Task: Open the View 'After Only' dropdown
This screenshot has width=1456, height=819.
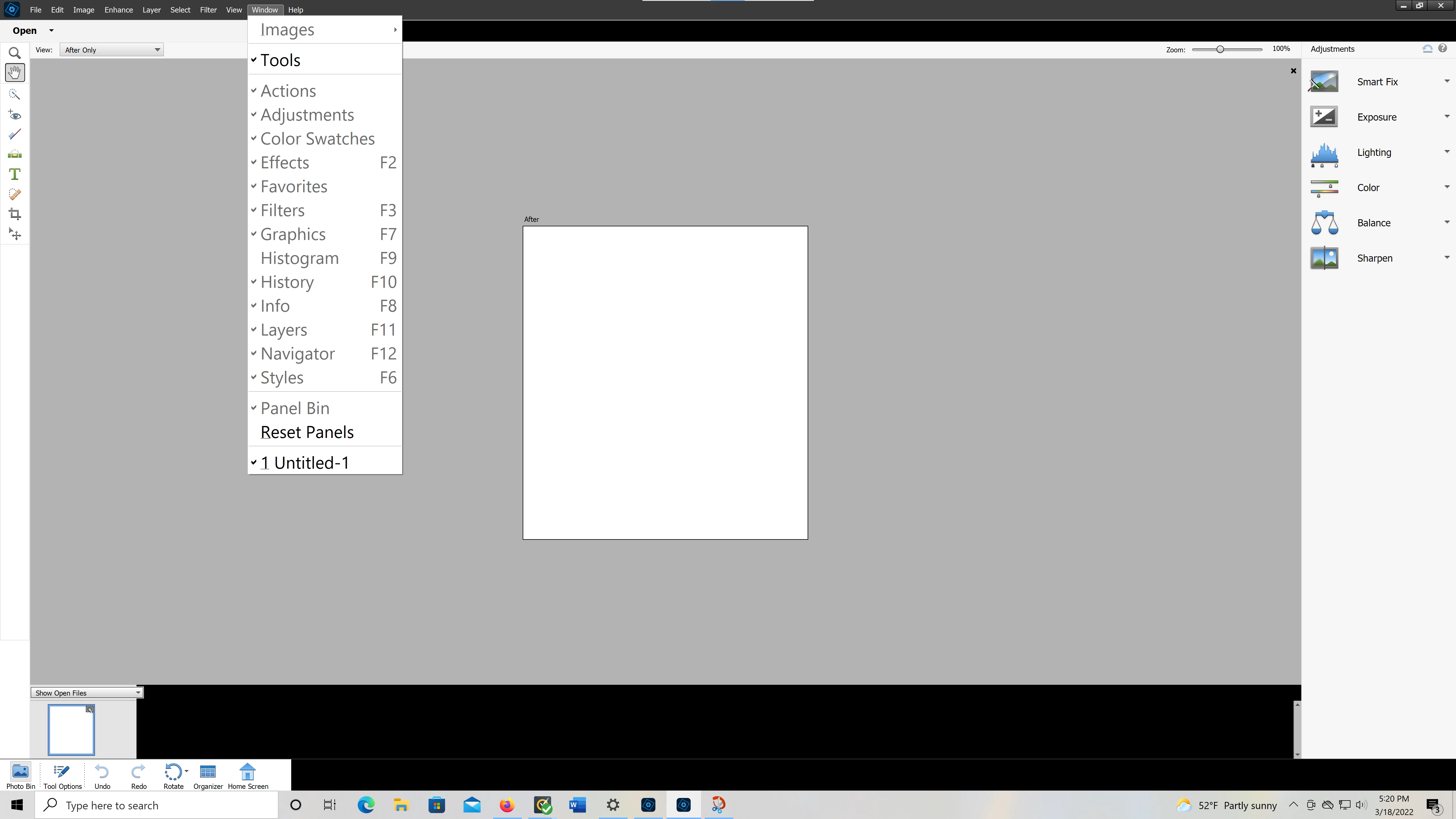Action: [x=111, y=50]
